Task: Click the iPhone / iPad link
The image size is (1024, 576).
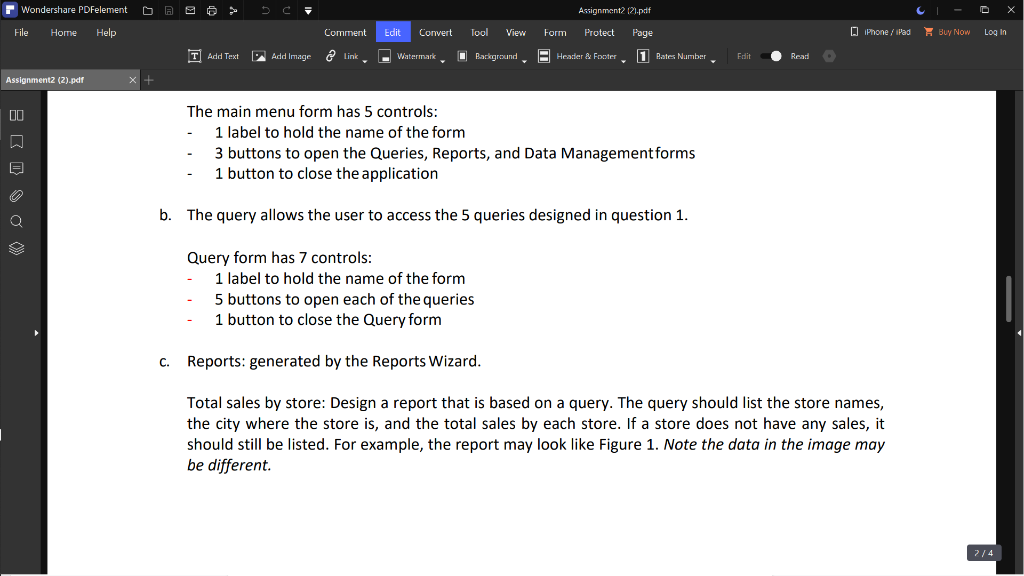Action: point(880,32)
